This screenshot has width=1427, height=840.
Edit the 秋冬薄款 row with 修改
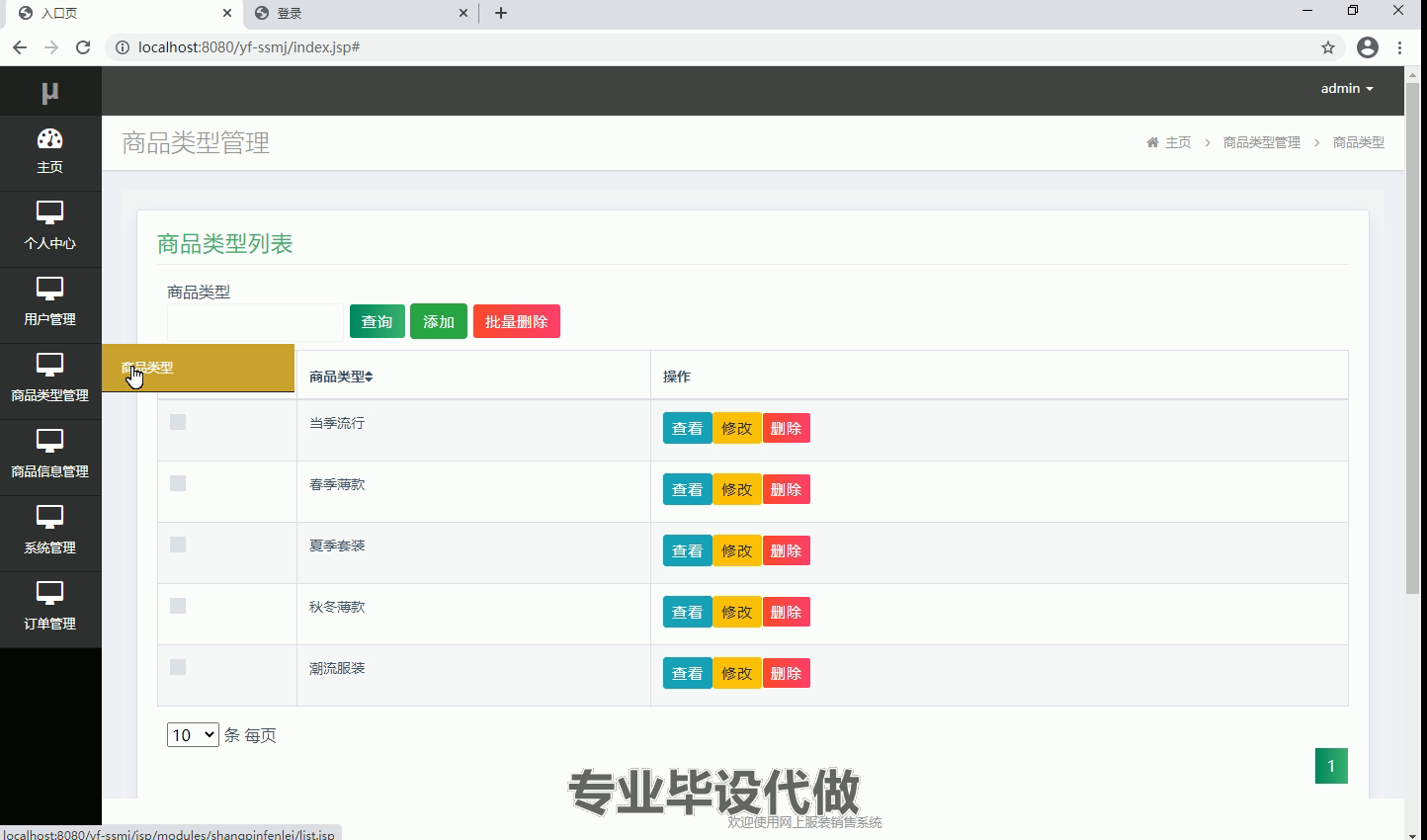[737, 612]
